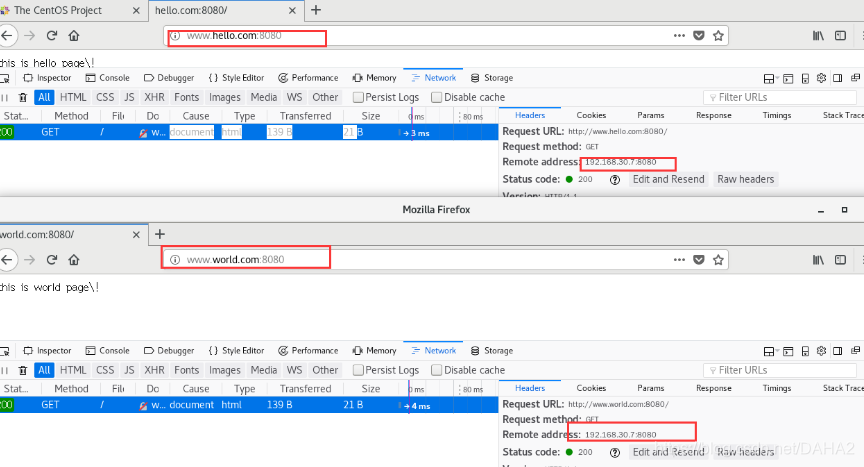Image resolution: width=864 pixels, height=467 pixels.
Task: Click Edit and Resend in world.com headers
Action: 668,452
